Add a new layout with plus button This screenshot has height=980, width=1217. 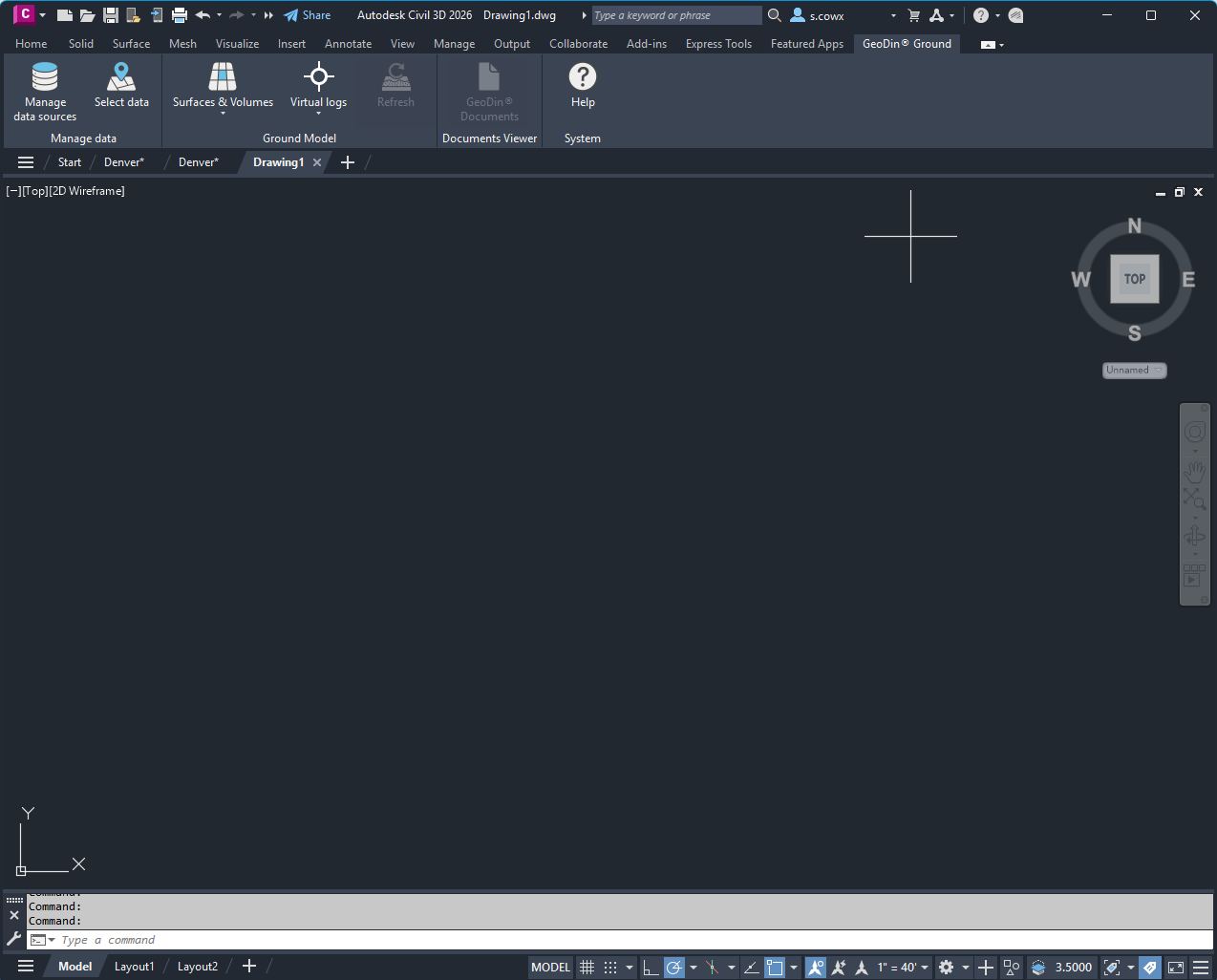tap(249, 967)
